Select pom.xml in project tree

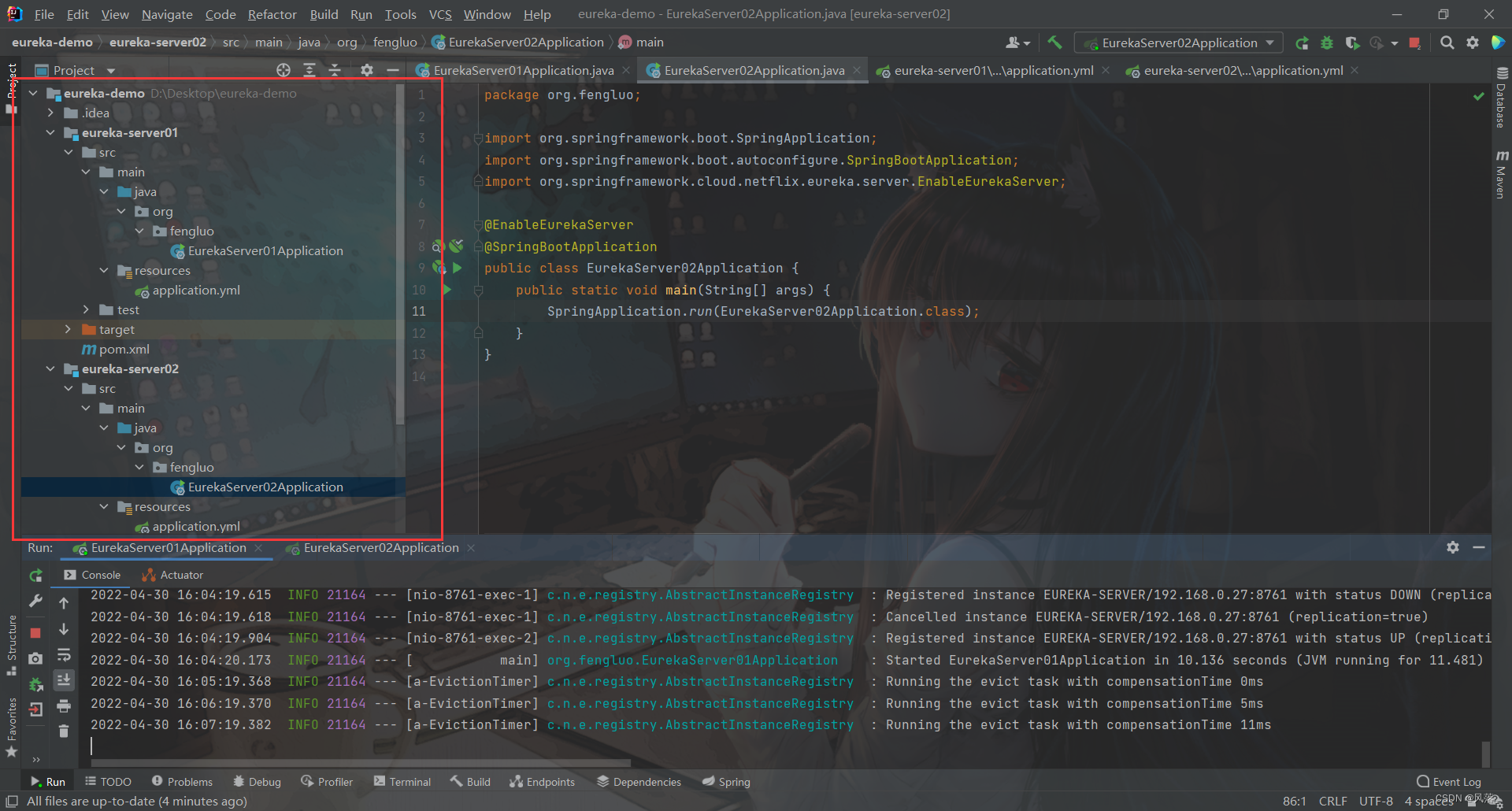pos(124,349)
